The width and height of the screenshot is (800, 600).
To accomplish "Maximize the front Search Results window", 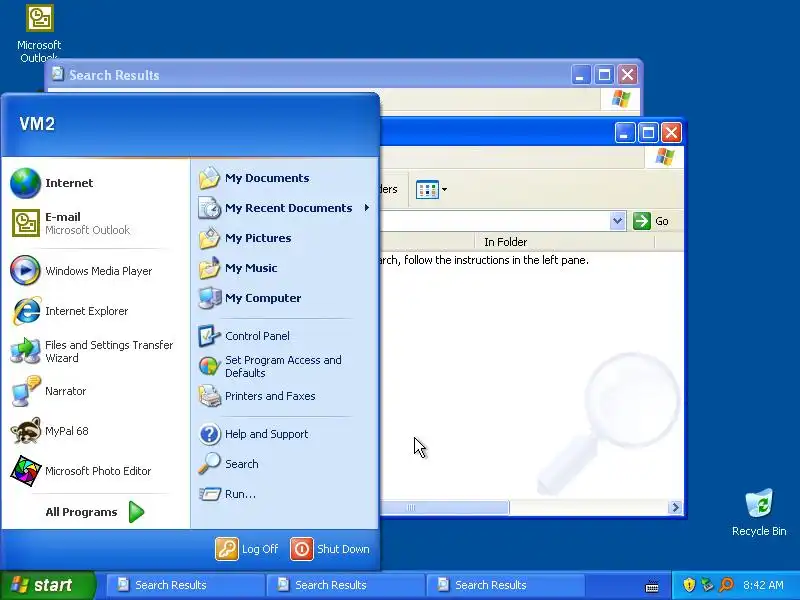I will [x=648, y=133].
